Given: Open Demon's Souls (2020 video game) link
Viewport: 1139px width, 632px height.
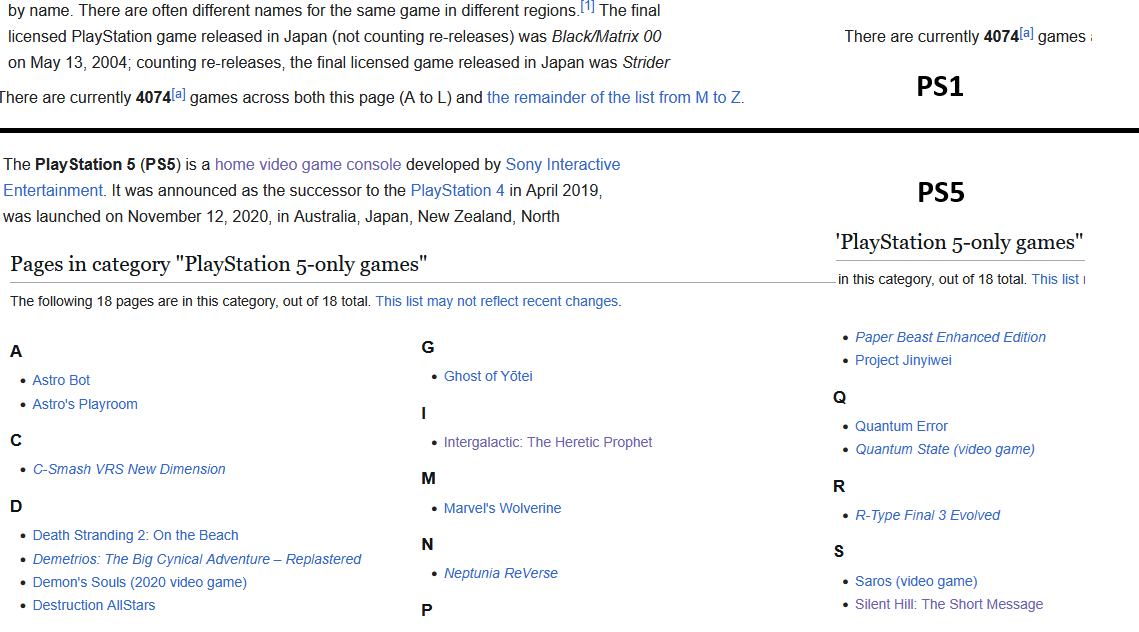Looking at the screenshot, I should (139, 583).
